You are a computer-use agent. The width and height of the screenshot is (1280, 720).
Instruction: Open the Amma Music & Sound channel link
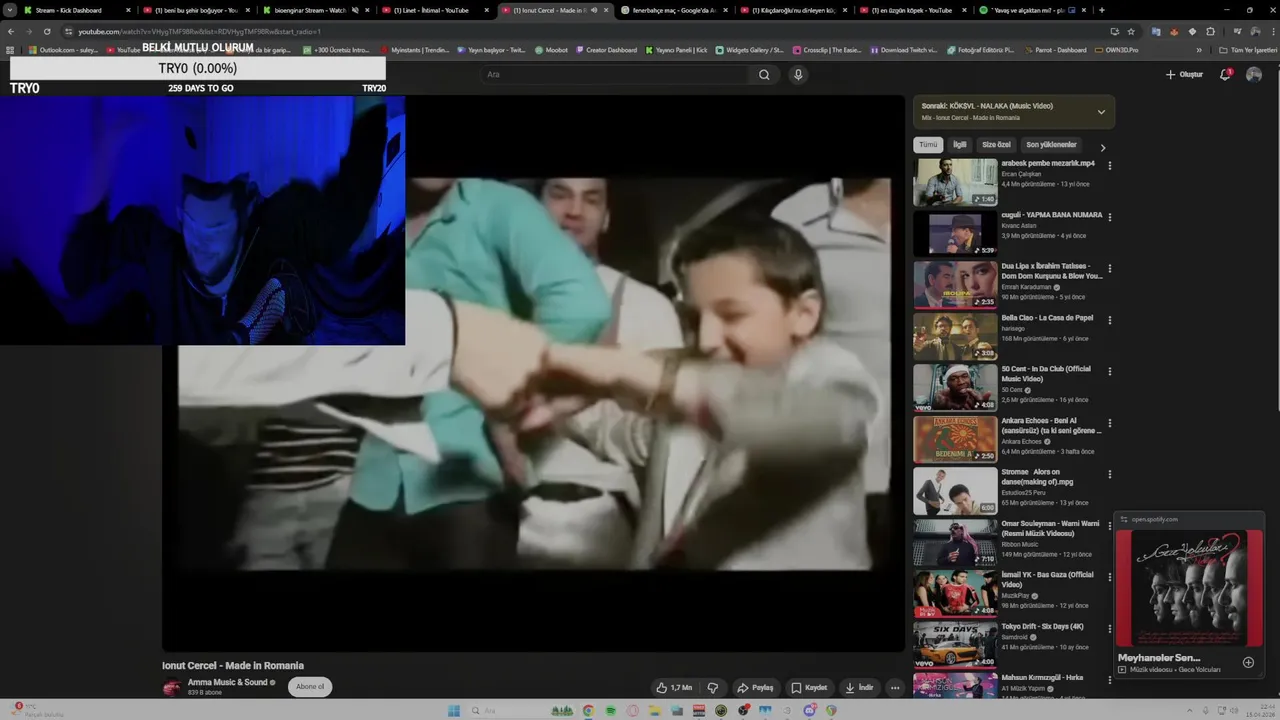point(228,682)
